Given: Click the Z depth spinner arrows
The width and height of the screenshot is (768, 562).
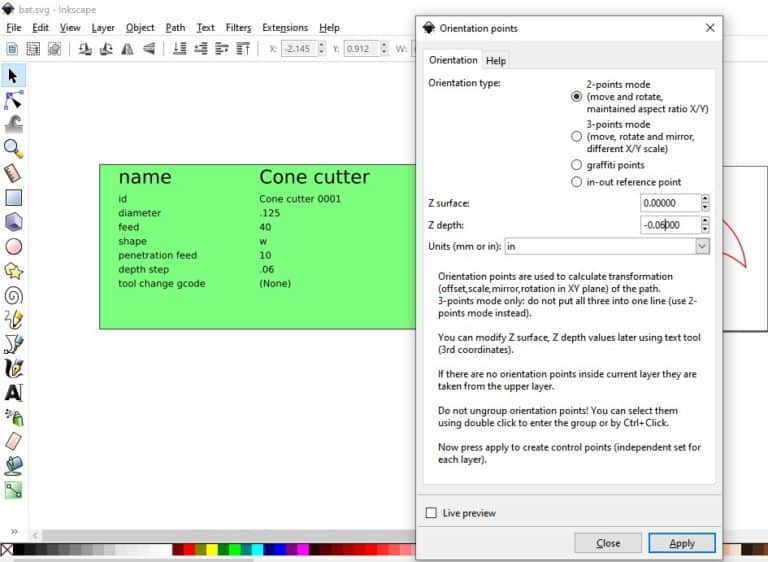Looking at the screenshot, I should [x=705, y=225].
